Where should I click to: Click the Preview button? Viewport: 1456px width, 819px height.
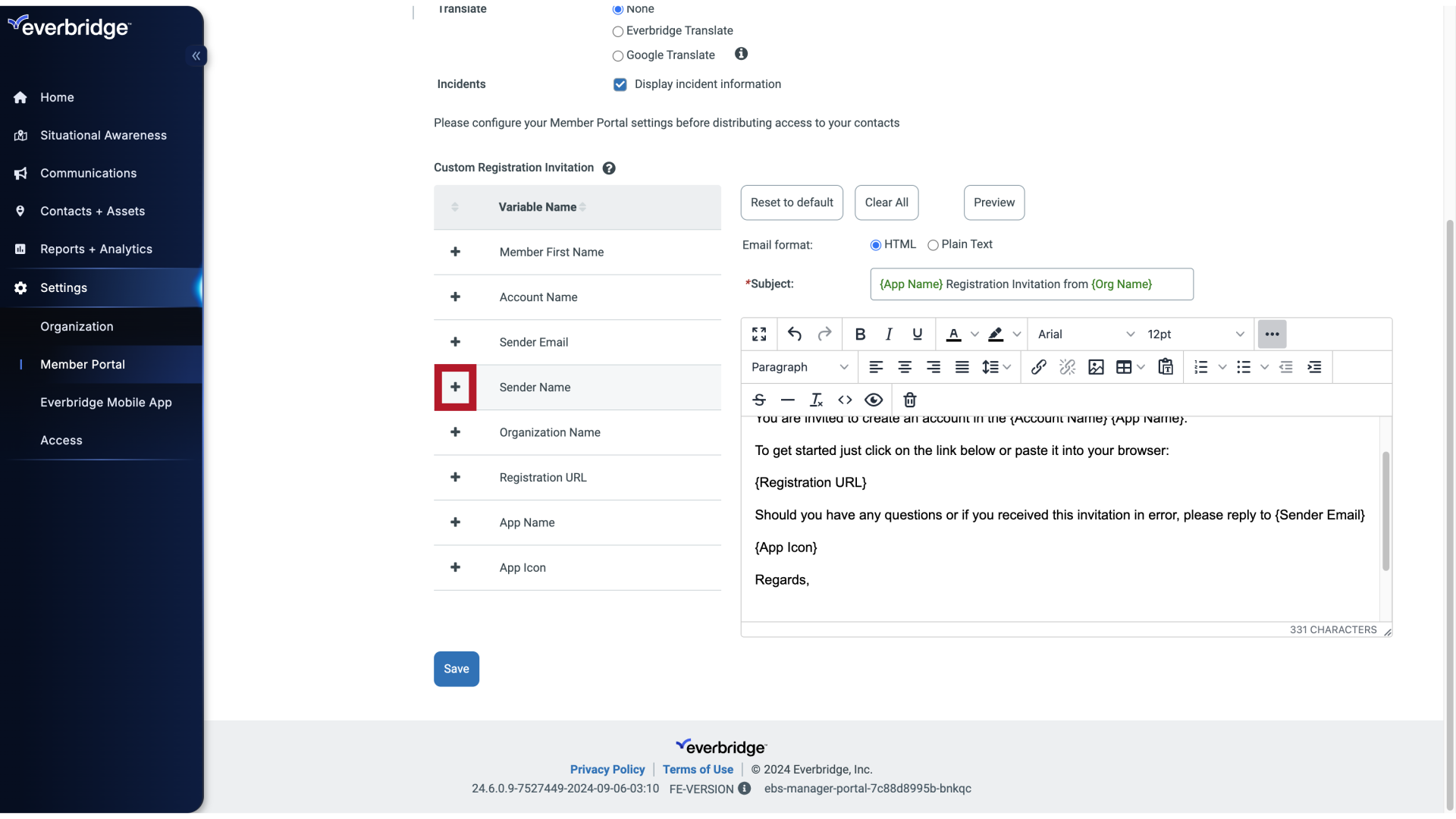994,202
